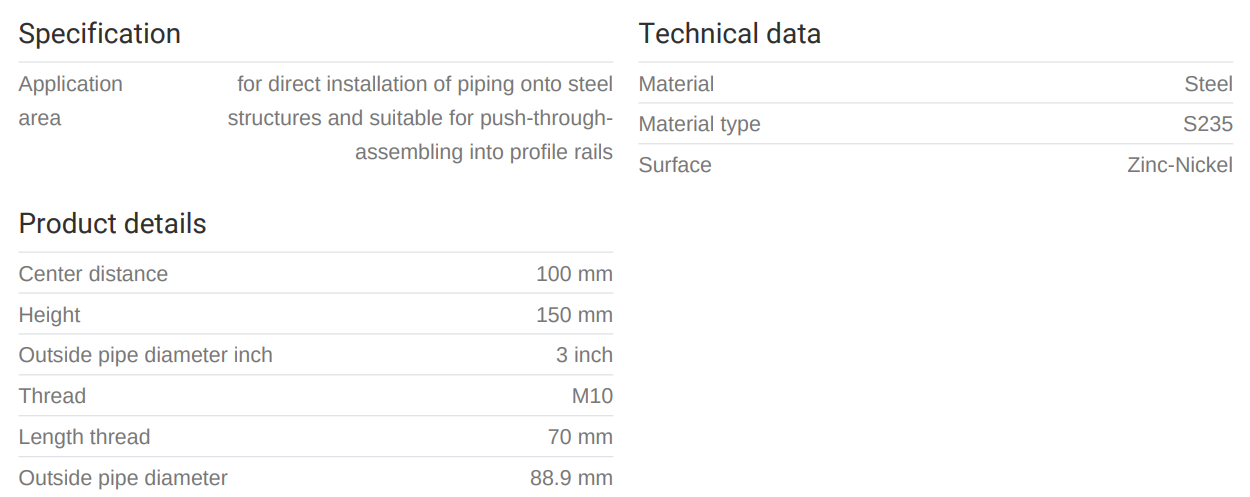Screen dimensions: 1250x497
Task: Click the application area description text
Action: click(420, 118)
